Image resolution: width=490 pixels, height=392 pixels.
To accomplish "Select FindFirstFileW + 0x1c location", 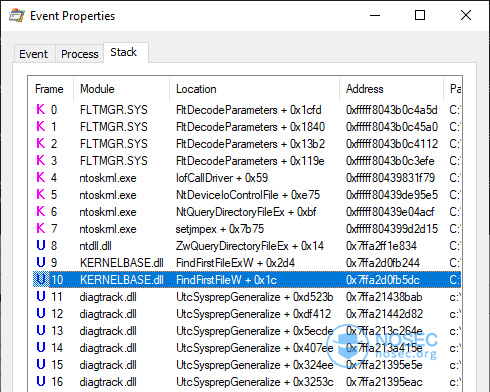I will 226,280.
